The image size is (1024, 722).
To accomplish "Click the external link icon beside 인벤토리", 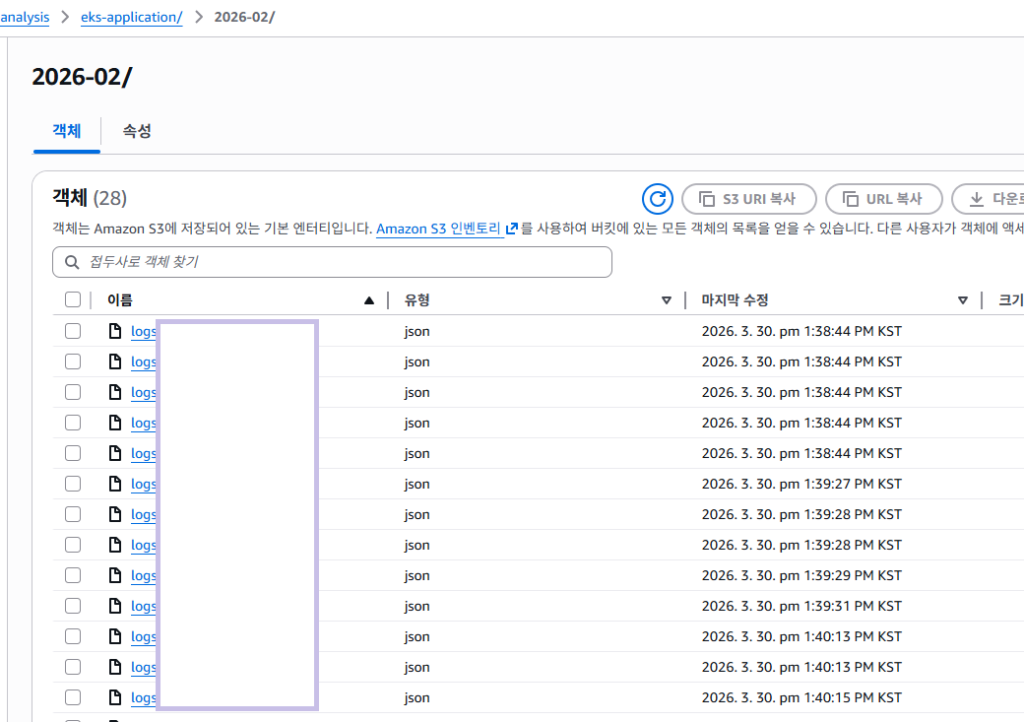I will [x=511, y=229].
